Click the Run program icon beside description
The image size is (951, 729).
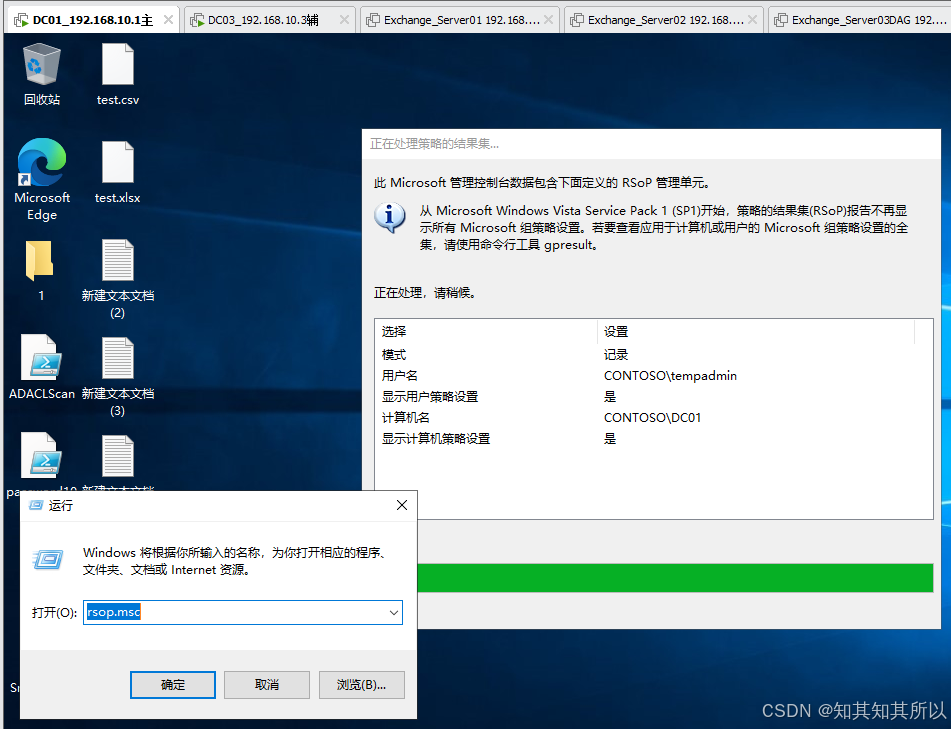pyautogui.click(x=47, y=559)
